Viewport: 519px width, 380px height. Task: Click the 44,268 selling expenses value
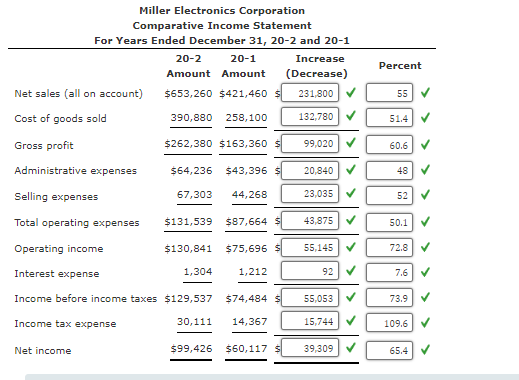tap(250, 194)
